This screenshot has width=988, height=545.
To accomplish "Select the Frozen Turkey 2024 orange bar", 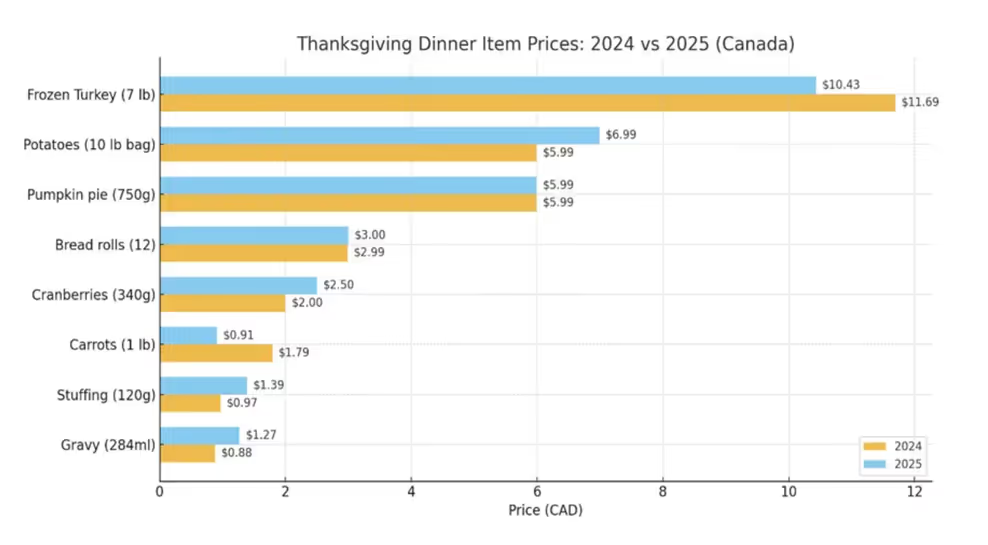I will pyautogui.click(x=527, y=102).
